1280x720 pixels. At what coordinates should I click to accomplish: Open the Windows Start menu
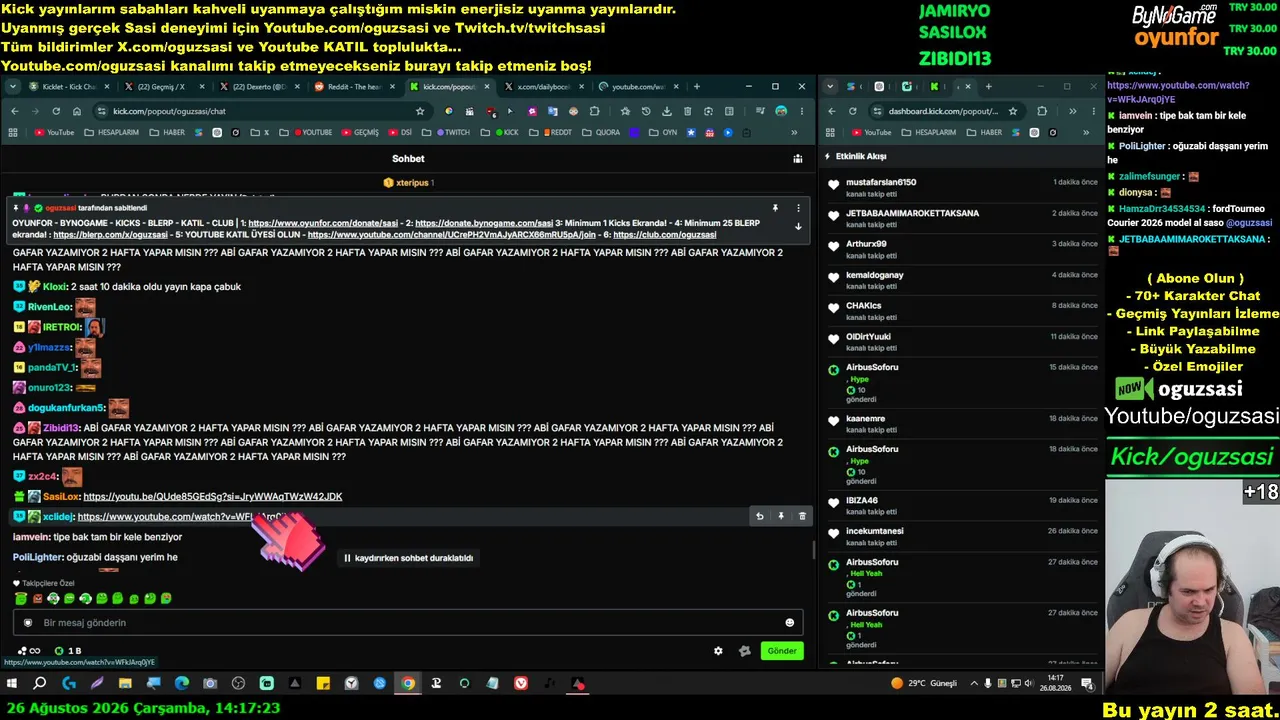[12, 684]
